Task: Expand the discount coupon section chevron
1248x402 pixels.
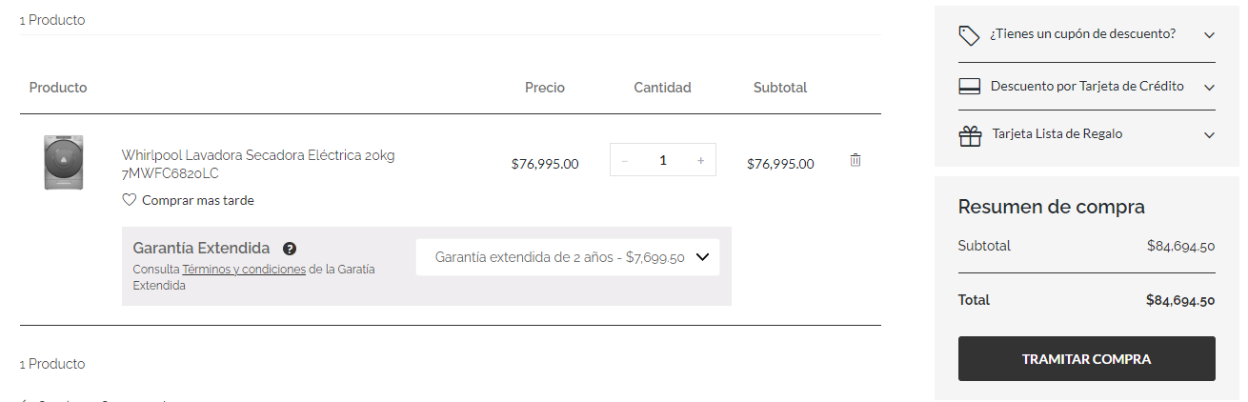Action: coord(1209,35)
